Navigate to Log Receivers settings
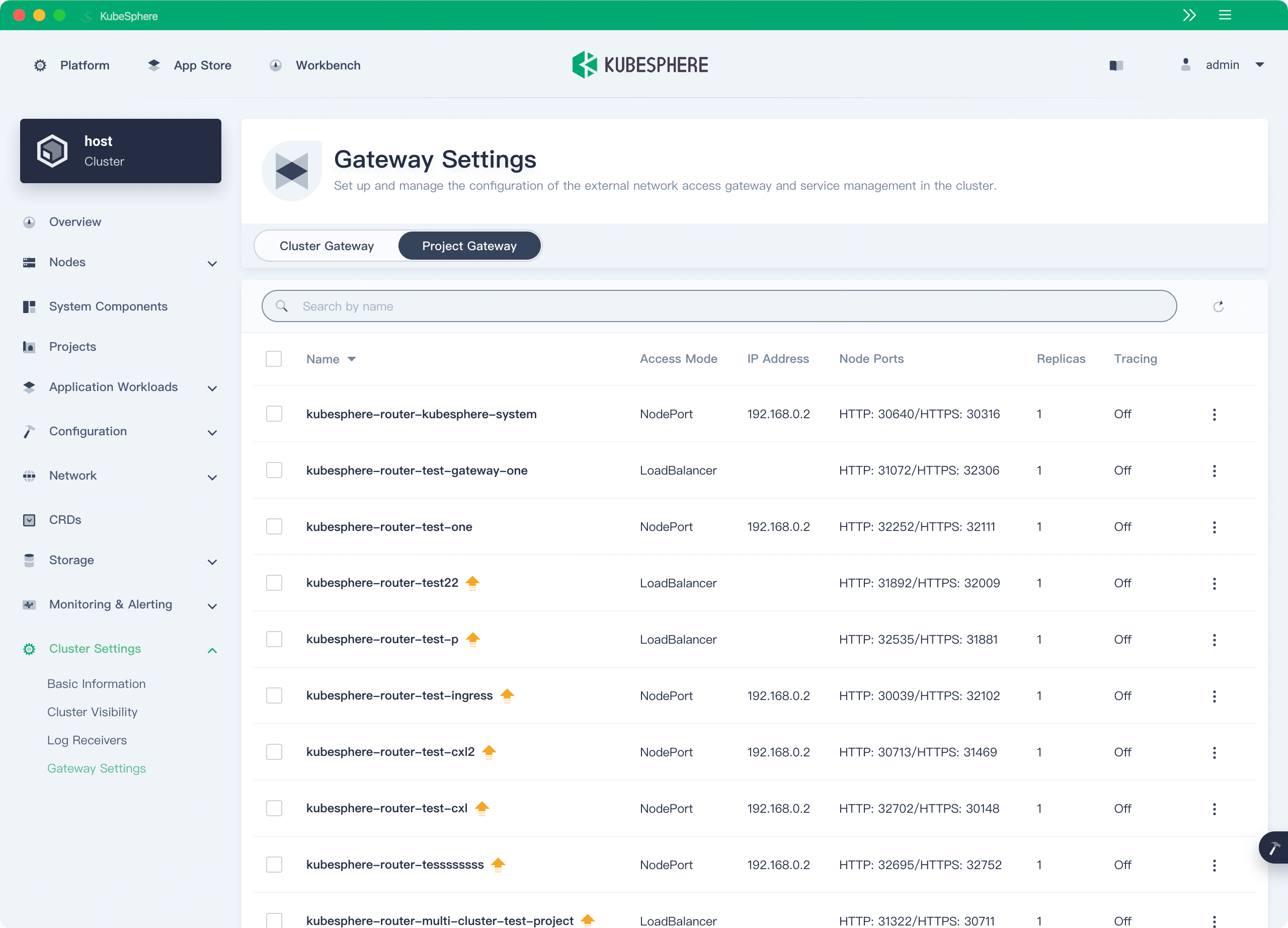This screenshot has width=1288, height=928. pyautogui.click(x=87, y=739)
